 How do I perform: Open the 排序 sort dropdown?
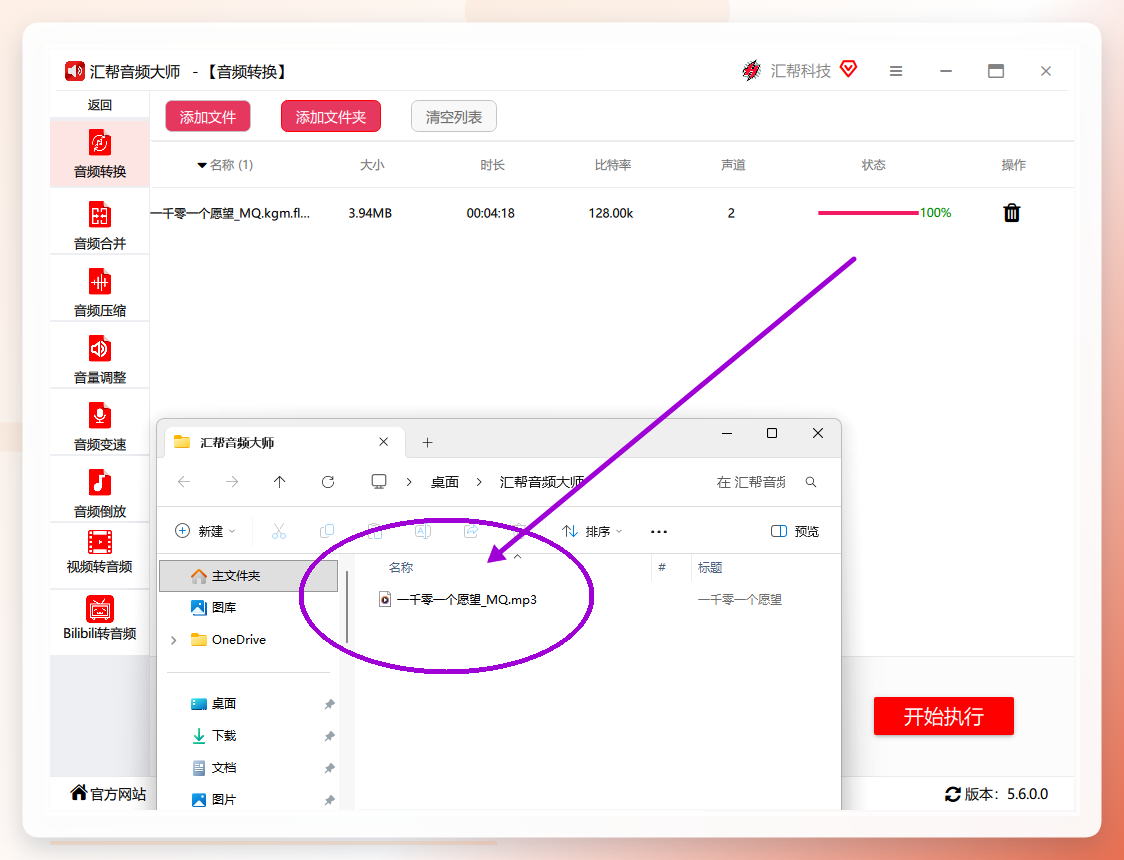click(592, 531)
